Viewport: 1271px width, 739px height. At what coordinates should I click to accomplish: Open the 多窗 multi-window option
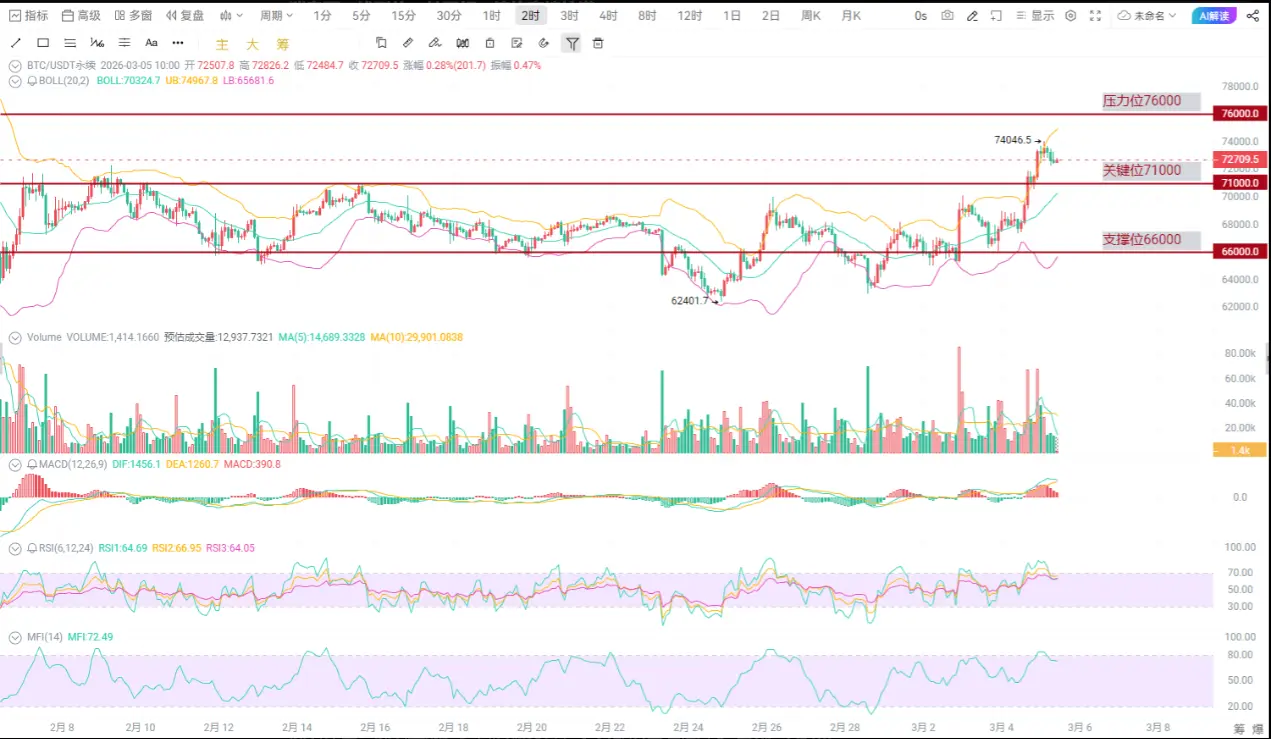[133, 16]
